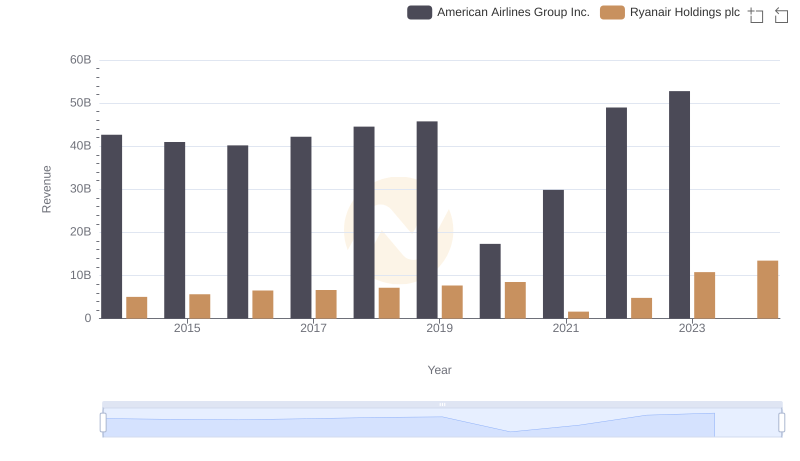Toggle American Airlines Group Inc. legend swatch
The height and width of the screenshot is (461, 800).
420,12
